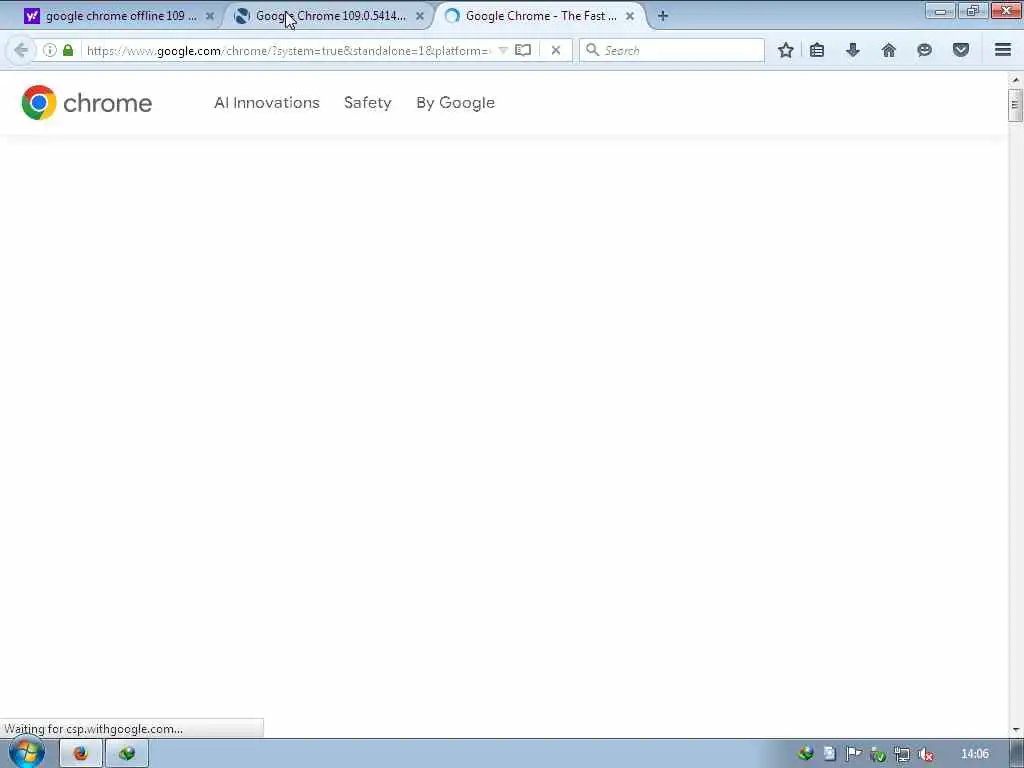Go back using the back arrow button

(x=21, y=50)
